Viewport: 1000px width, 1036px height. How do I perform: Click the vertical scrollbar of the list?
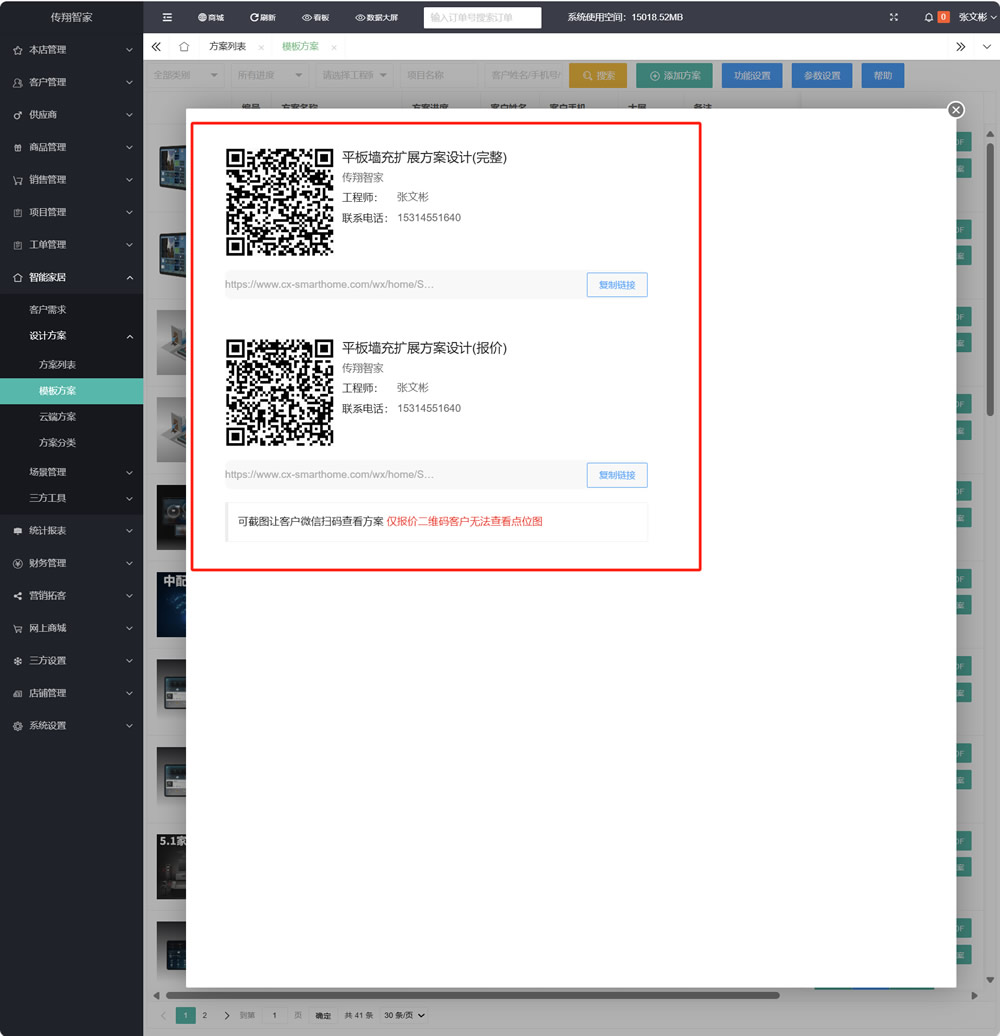[x=990, y=279]
